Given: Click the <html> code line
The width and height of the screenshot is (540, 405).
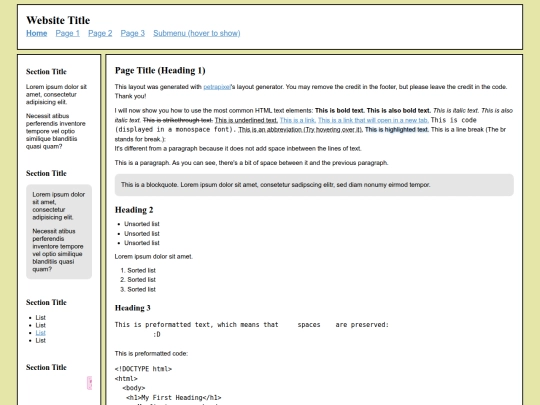Looking at the screenshot, I should click(x=126, y=378).
